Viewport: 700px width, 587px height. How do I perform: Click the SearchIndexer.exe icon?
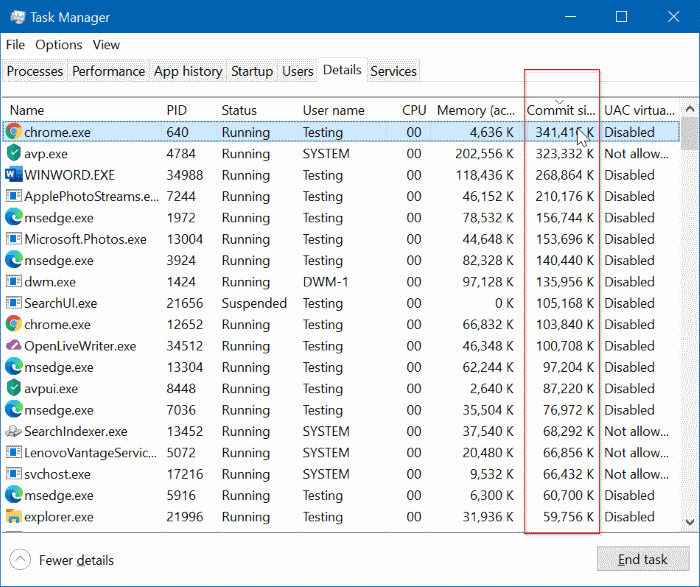click(14, 431)
